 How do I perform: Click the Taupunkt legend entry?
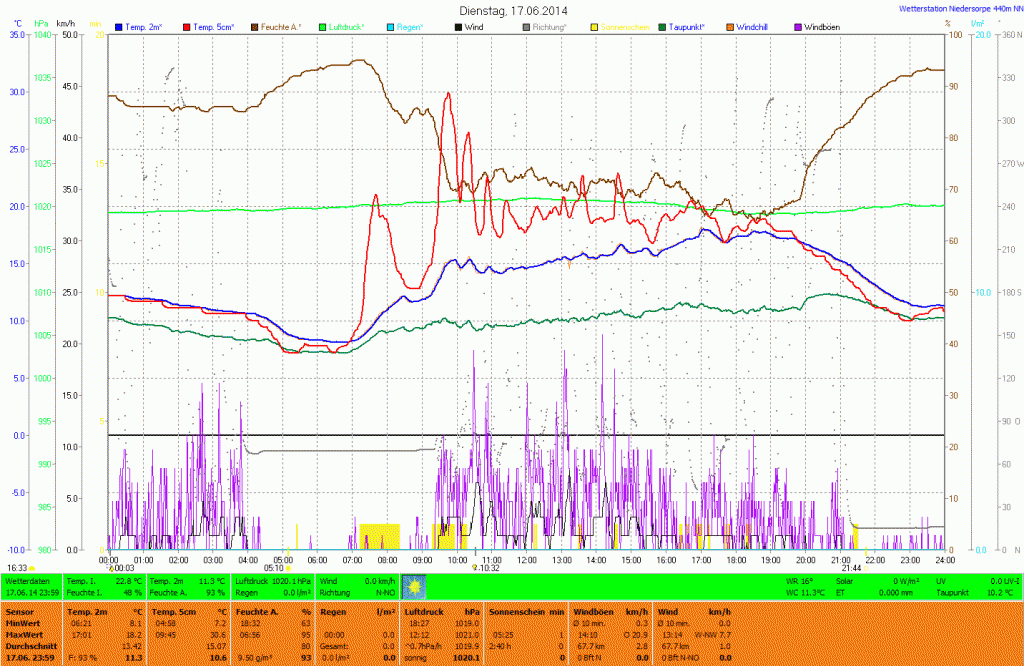[x=690, y=26]
